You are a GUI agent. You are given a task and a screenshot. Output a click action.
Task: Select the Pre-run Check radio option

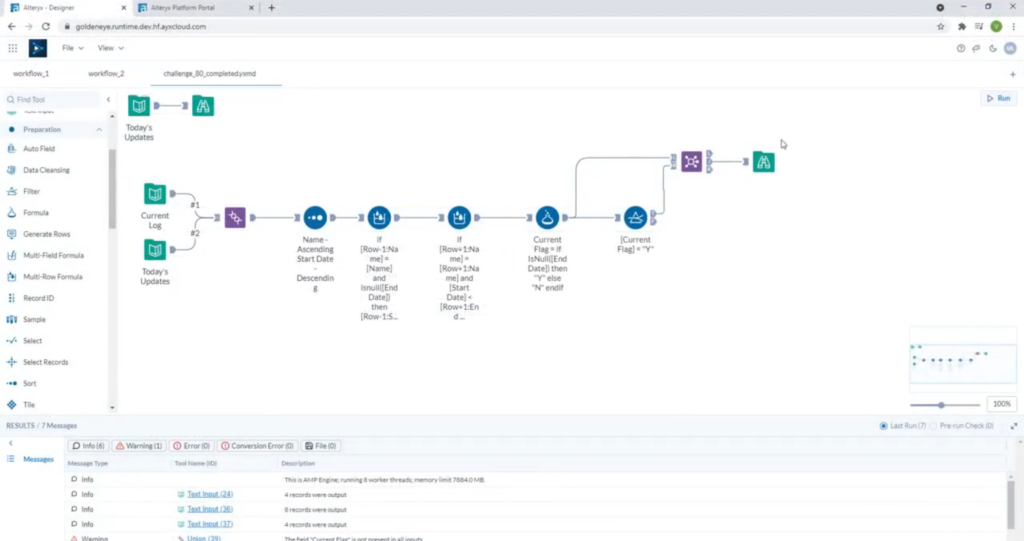pos(934,426)
